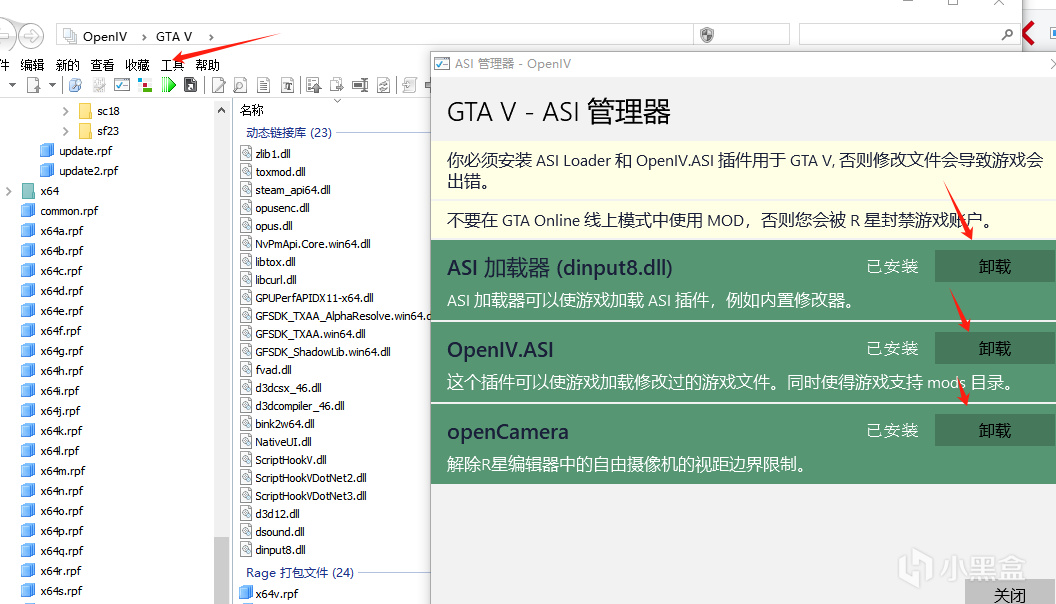Open the 编辑 (Edit) menu
Screen dimensions: 1056x604
coord(32,65)
